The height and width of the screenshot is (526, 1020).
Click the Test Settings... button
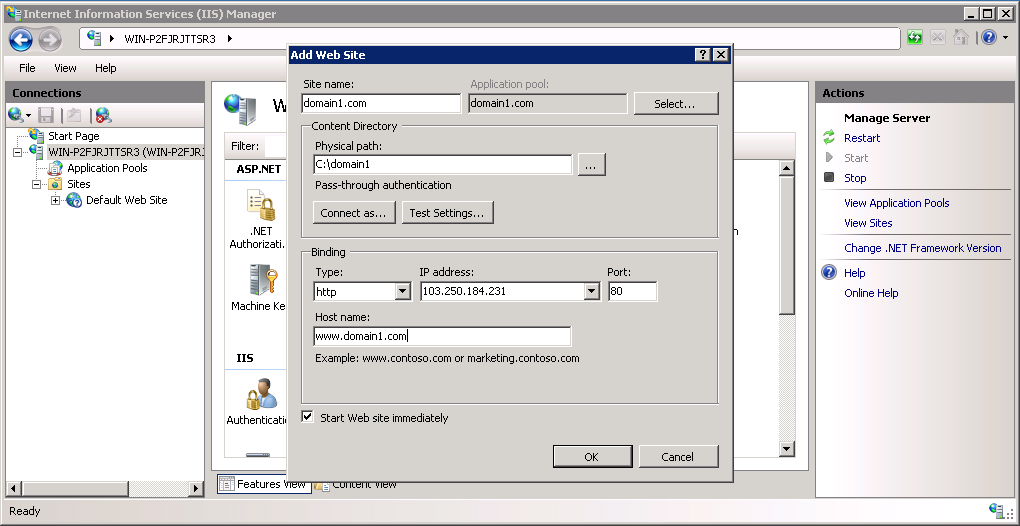click(x=447, y=213)
